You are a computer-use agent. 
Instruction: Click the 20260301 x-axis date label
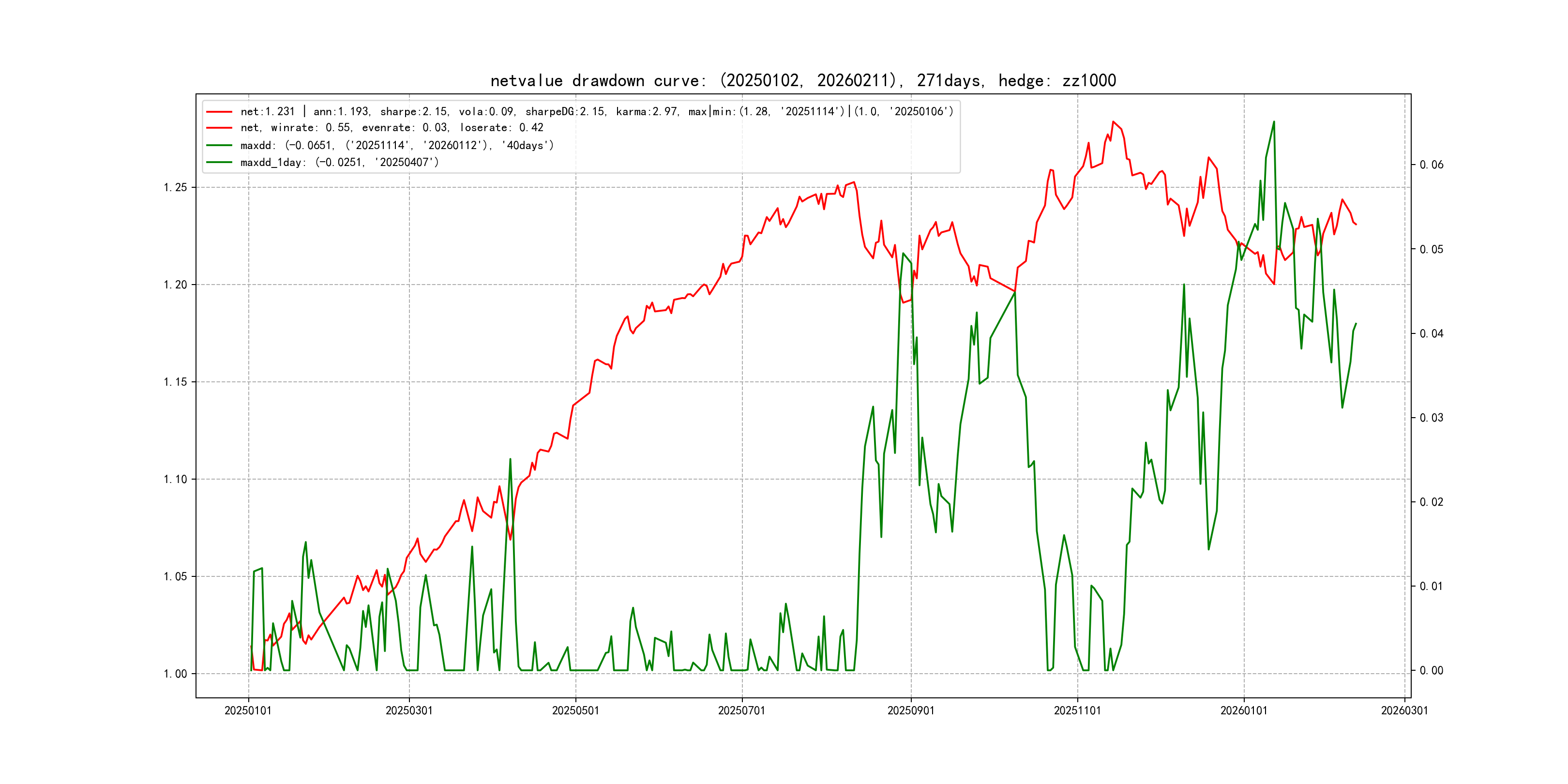(1404, 711)
